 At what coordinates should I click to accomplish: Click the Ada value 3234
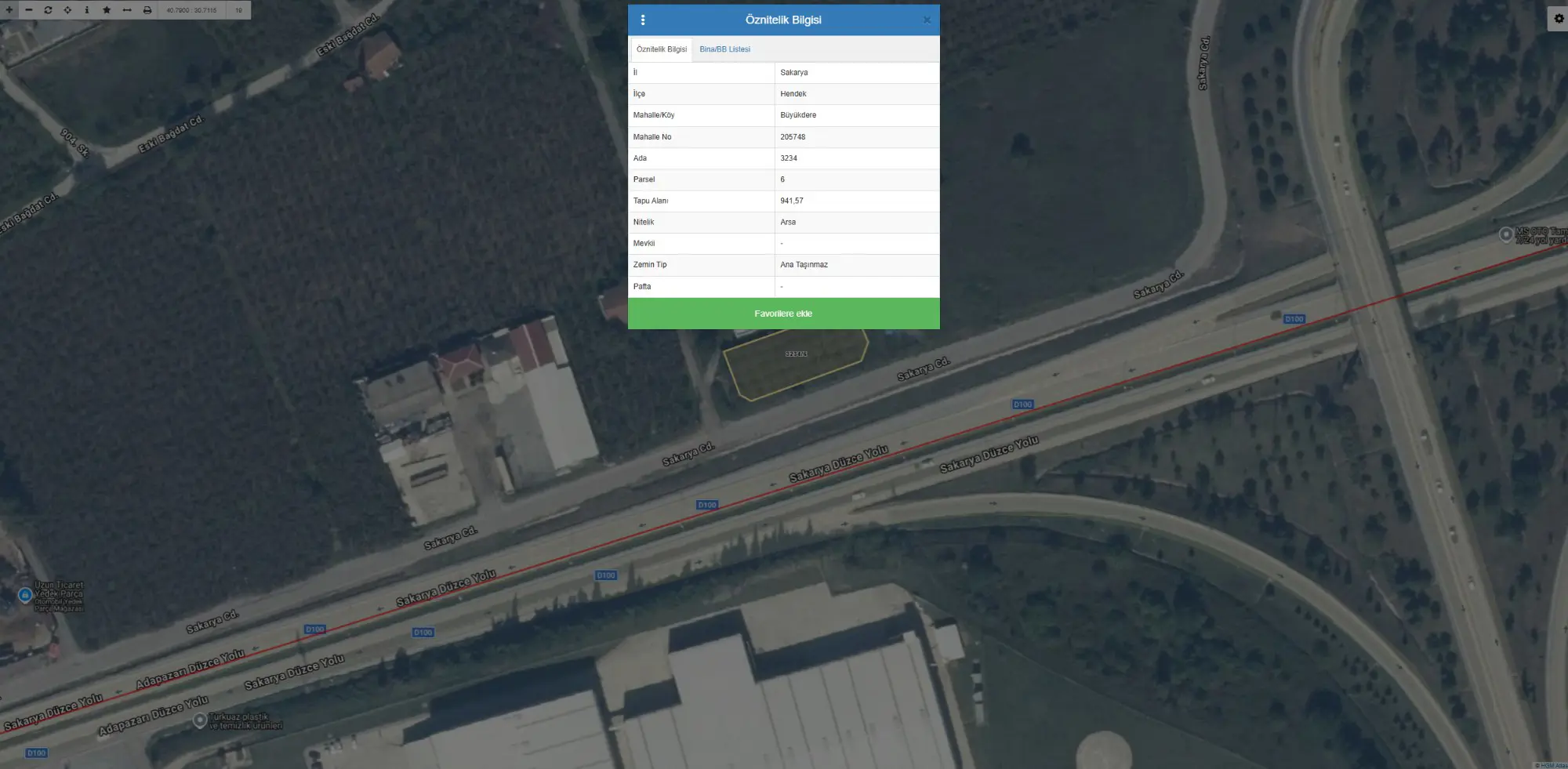click(789, 158)
